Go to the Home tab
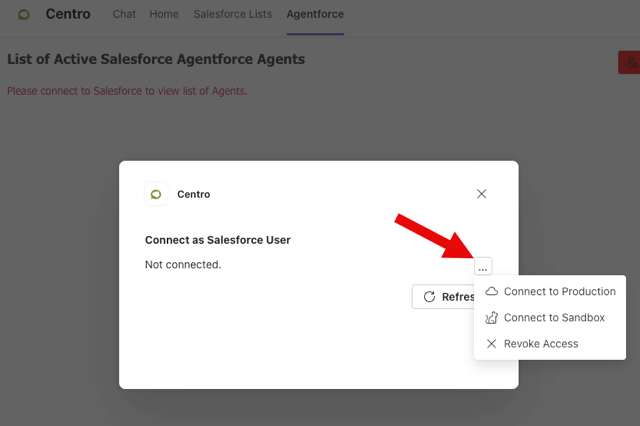 [x=164, y=14]
